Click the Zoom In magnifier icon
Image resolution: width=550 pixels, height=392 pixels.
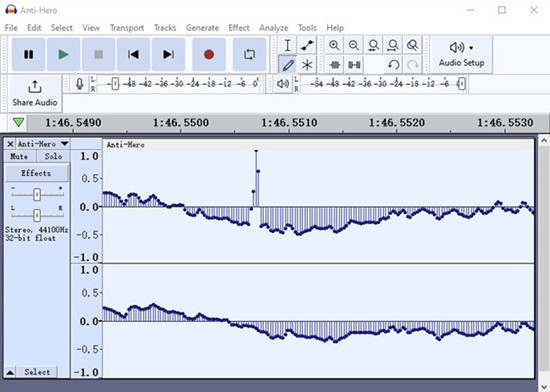coord(334,45)
